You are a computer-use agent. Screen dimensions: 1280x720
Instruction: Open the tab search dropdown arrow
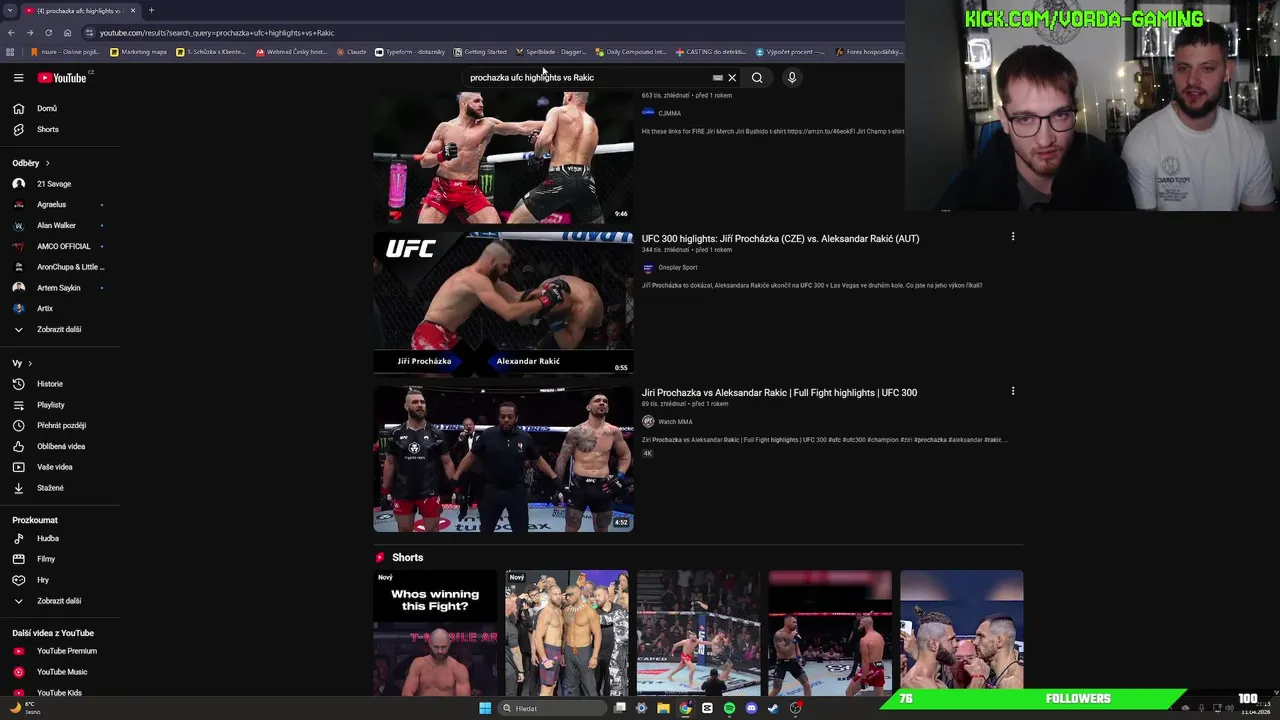9,10
